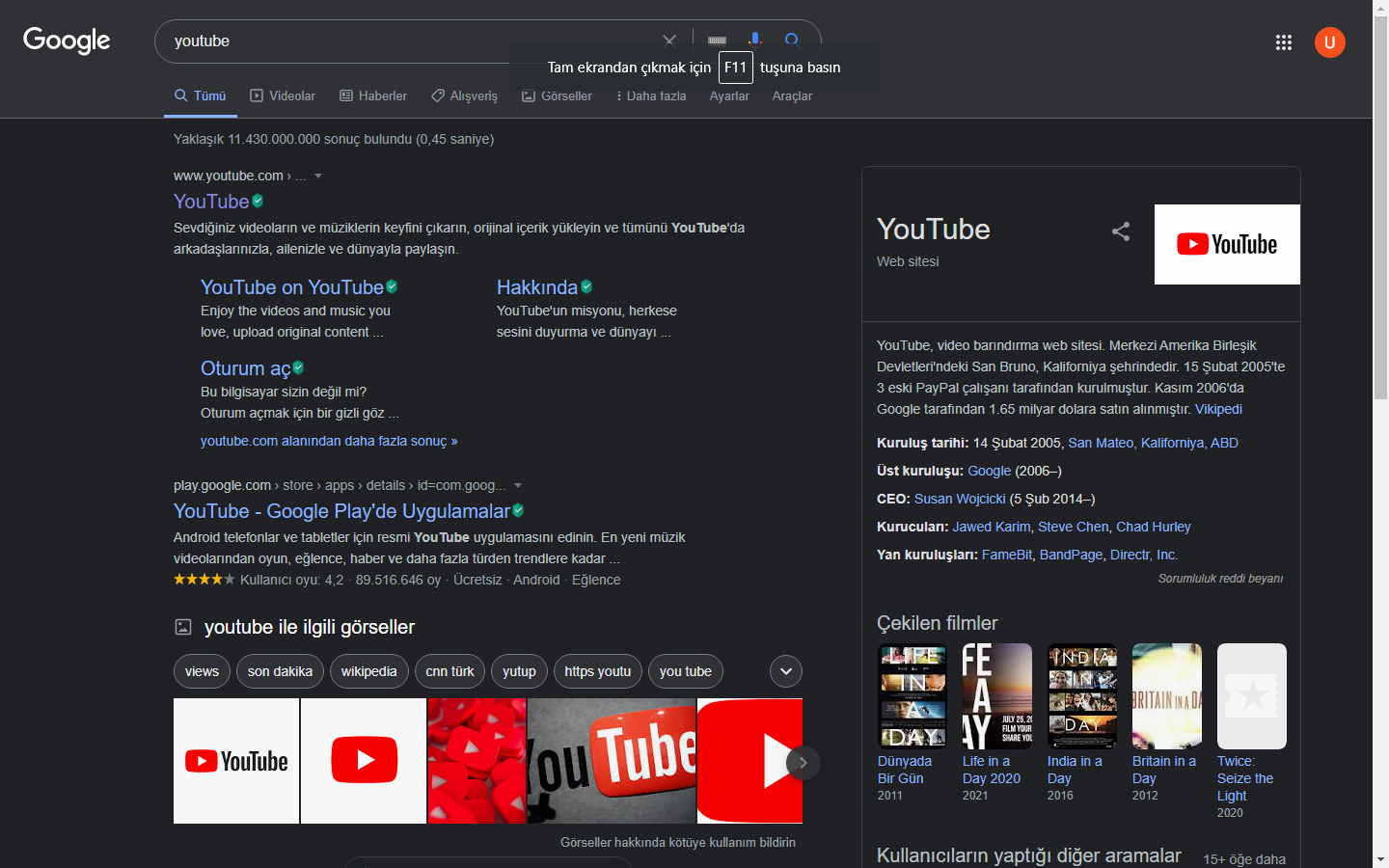Open the main YouTube result link
Viewport: 1389px width, 868px height.
point(211,201)
